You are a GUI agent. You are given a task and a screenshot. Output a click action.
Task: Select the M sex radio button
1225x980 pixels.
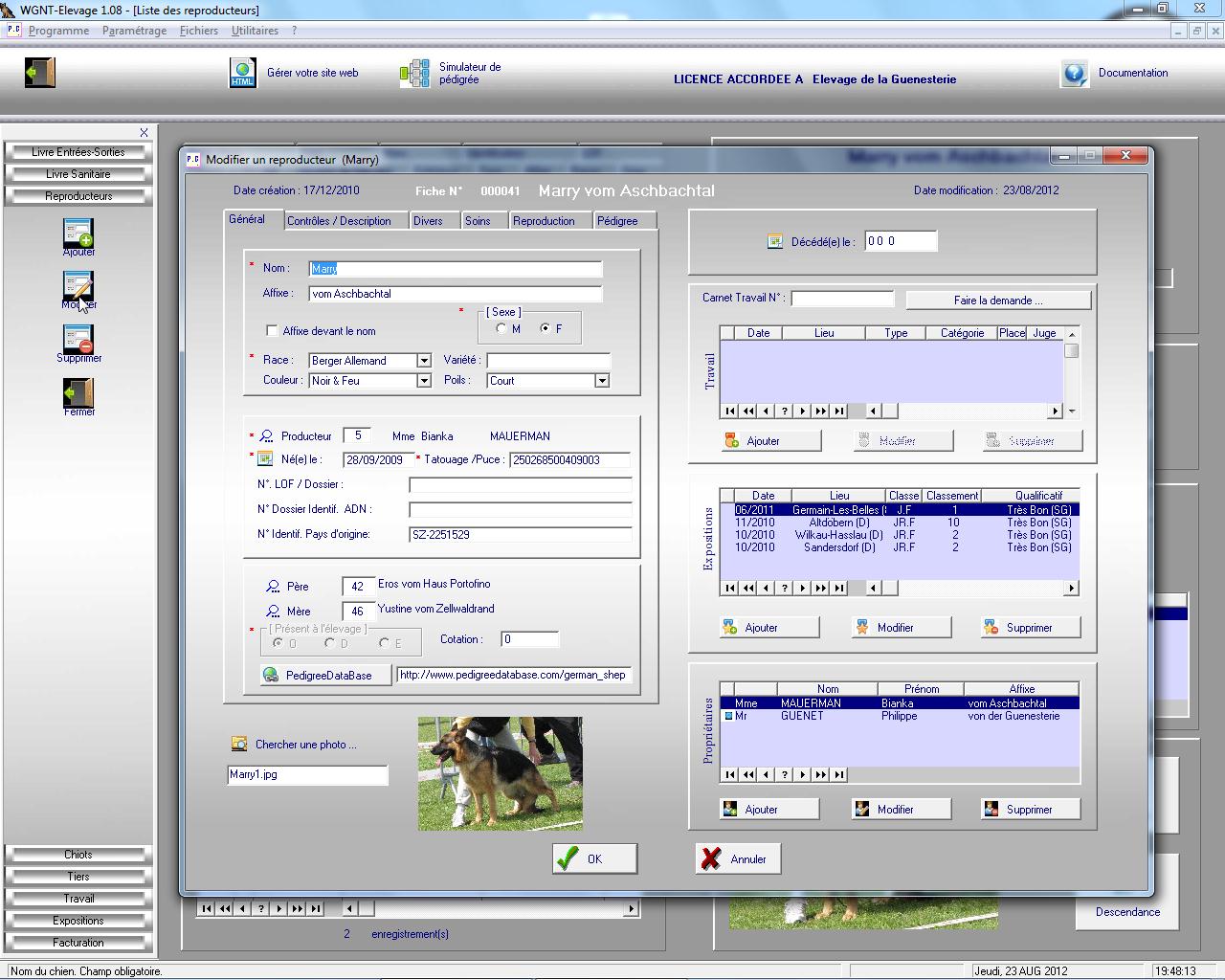point(501,328)
